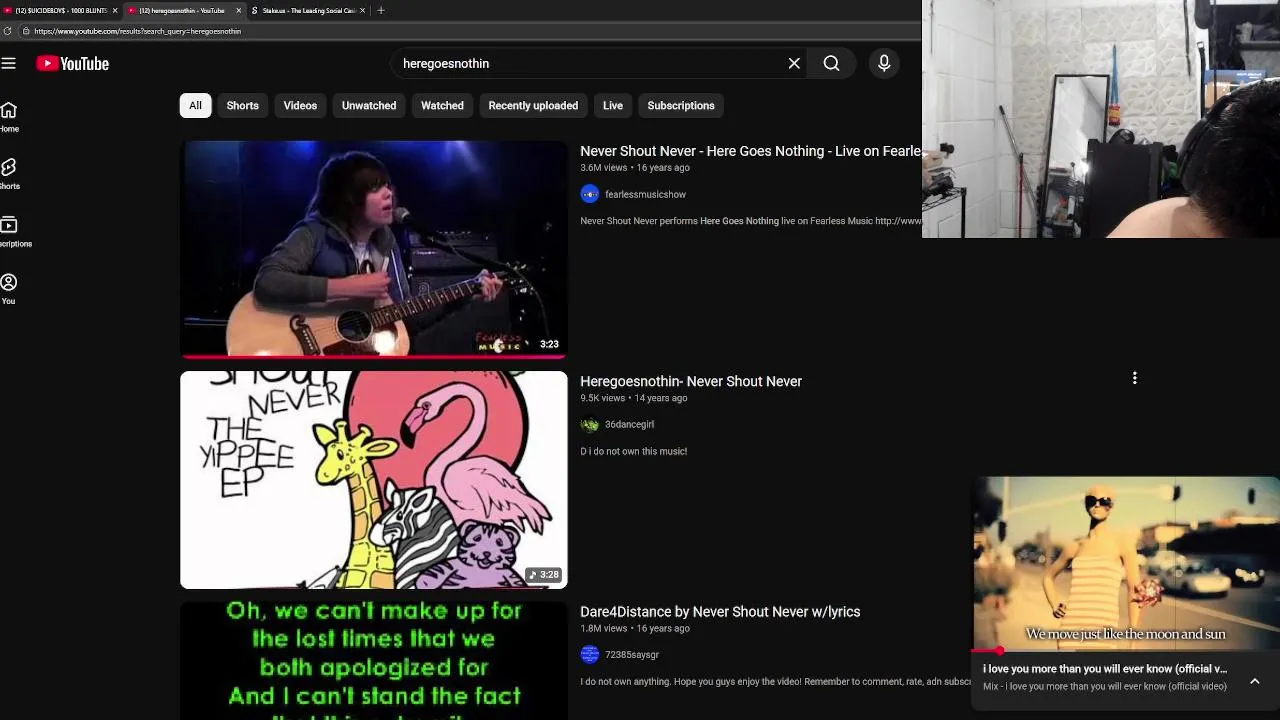Filter results by Shorts chip
Image resolution: width=1280 pixels, height=720 pixels.
click(x=242, y=105)
